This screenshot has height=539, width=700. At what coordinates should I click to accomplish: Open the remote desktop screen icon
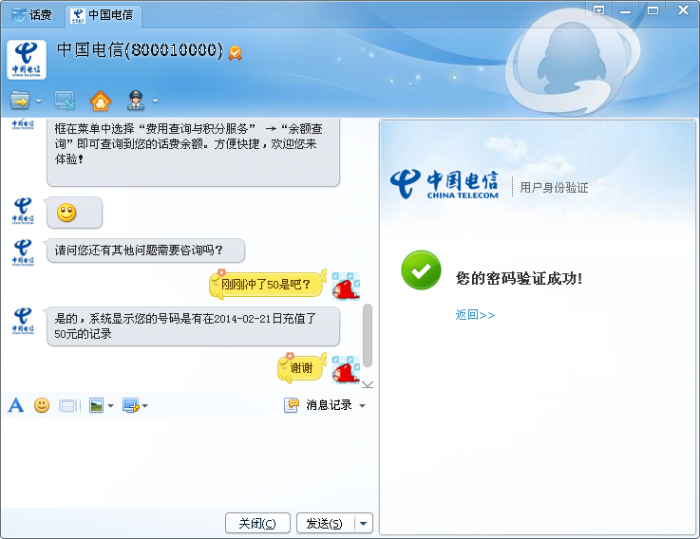[x=65, y=100]
